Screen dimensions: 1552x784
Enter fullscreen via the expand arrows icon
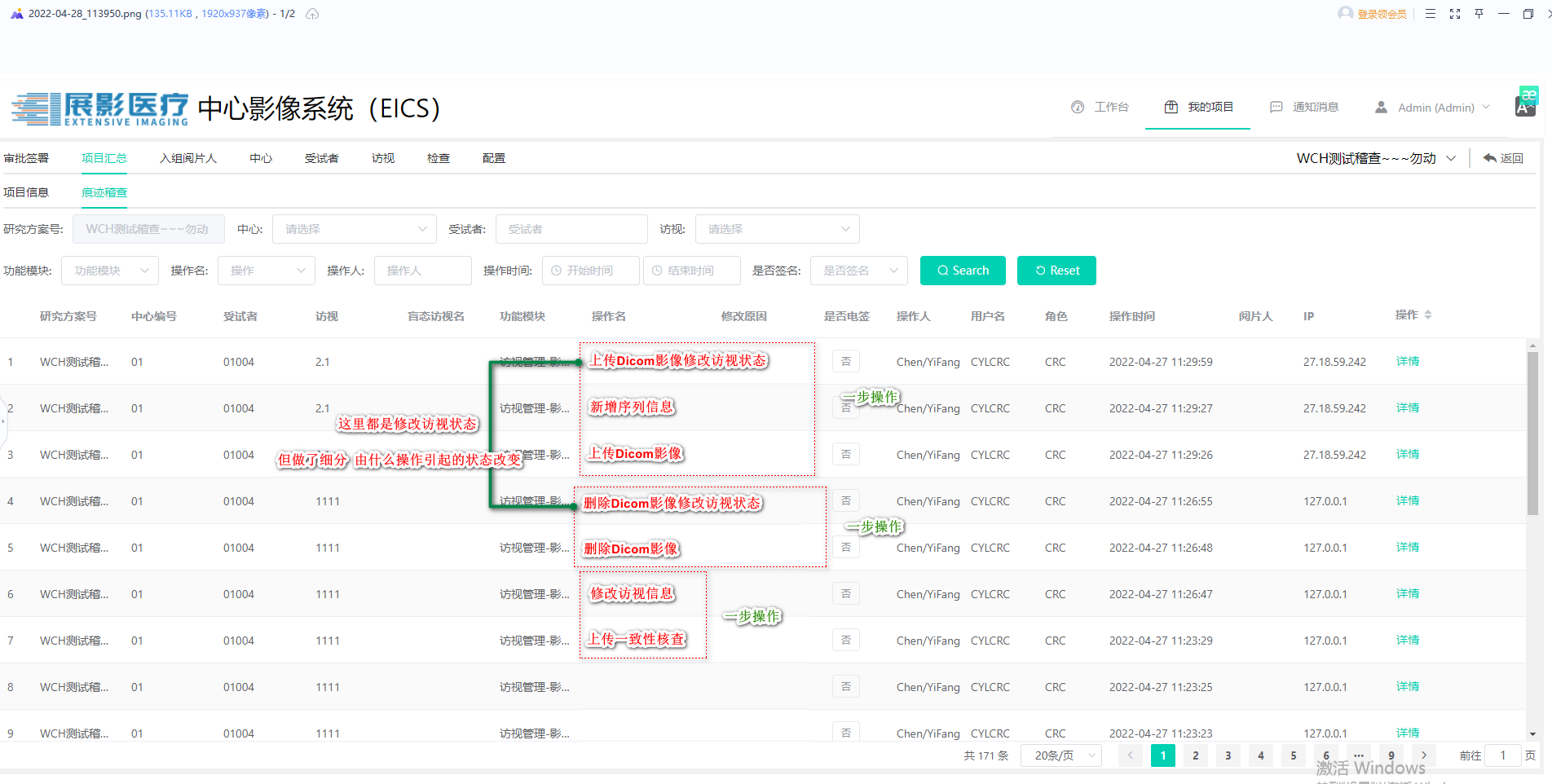click(1455, 14)
